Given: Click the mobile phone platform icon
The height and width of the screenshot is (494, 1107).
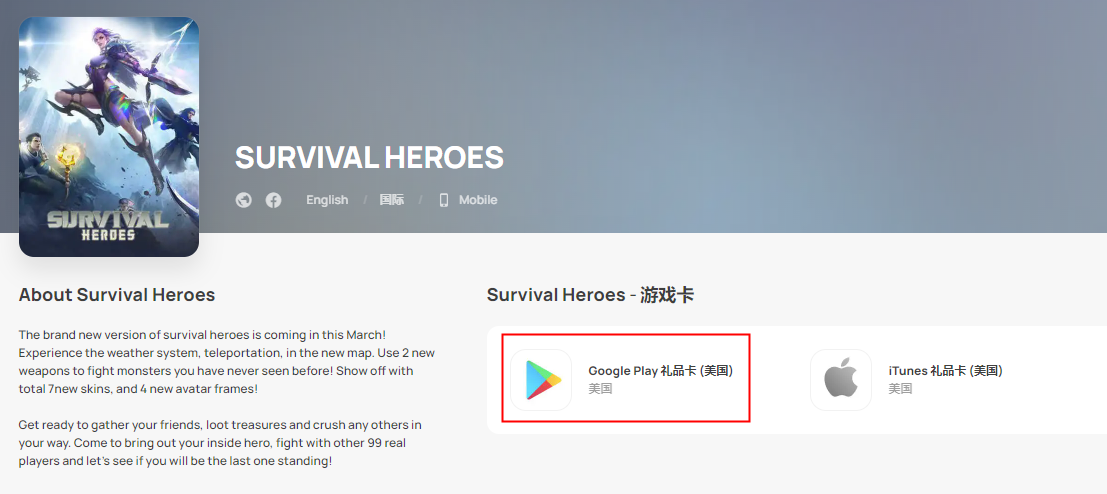Looking at the screenshot, I should (x=443, y=200).
